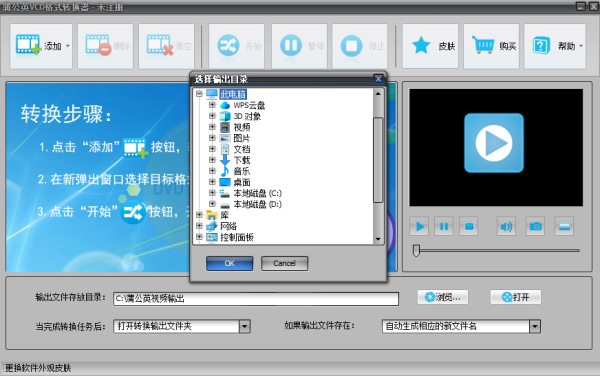The width and height of the screenshot is (600, 376).
Task: Click the stop button under the preview
Action: (469, 226)
